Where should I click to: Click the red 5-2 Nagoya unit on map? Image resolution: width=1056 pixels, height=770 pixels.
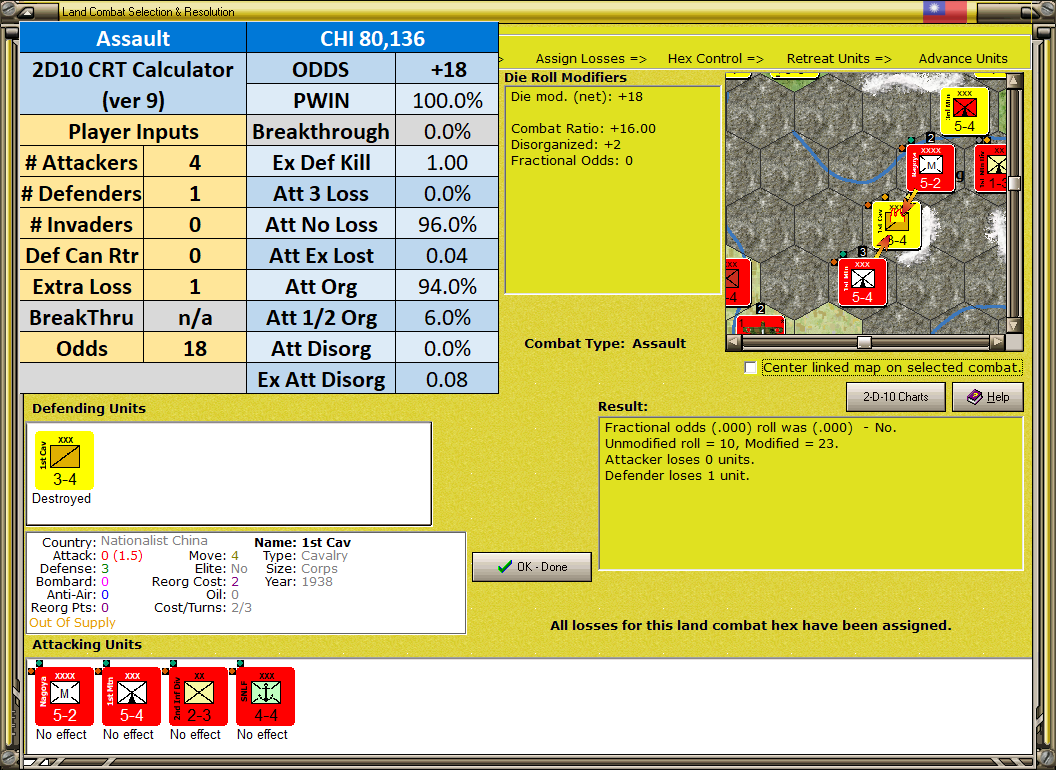click(x=930, y=168)
